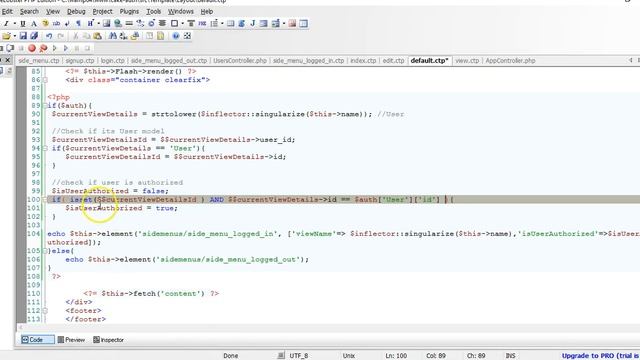This screenshot has width=640, height=360.
Task: Switch to side_menu_logged_in.ctp tab
Action: pyautogui.click(x=309, y=60)
